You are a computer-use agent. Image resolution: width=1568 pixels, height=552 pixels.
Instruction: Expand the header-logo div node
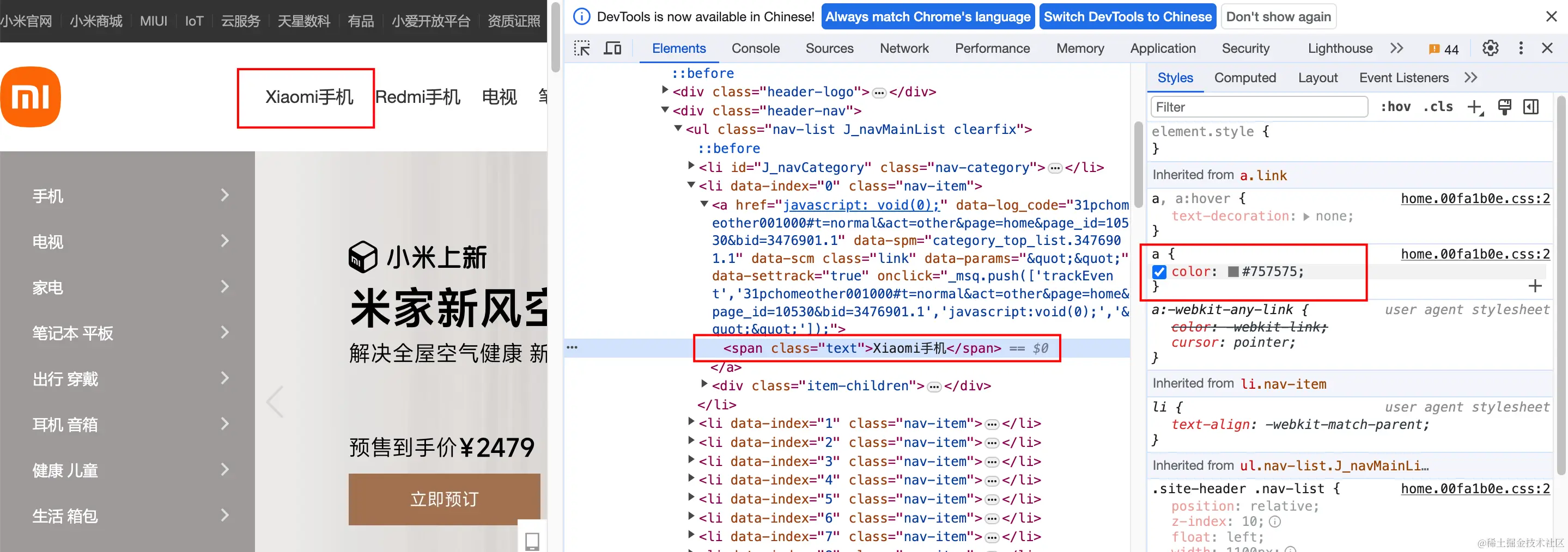point(665,90)
